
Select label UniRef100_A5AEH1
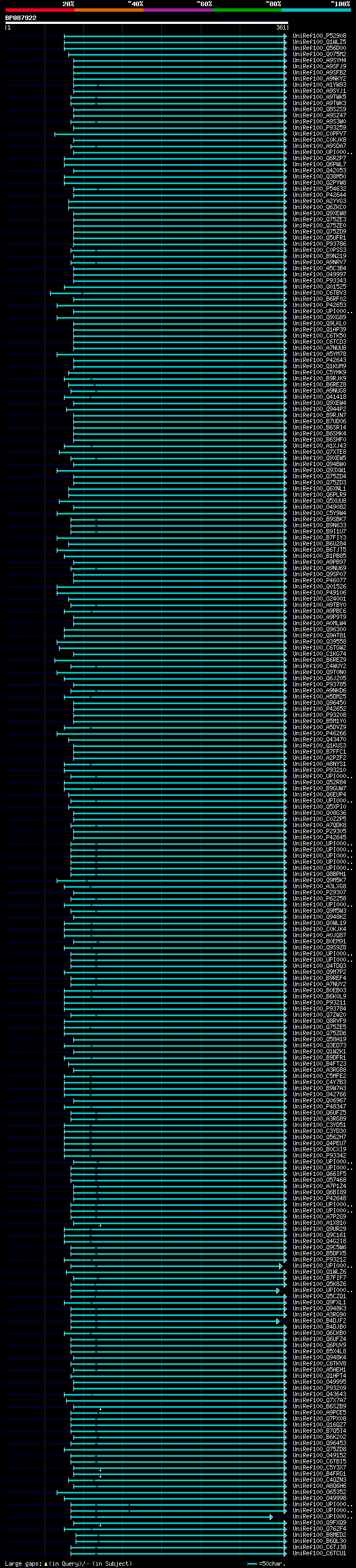pos(319,1369)
